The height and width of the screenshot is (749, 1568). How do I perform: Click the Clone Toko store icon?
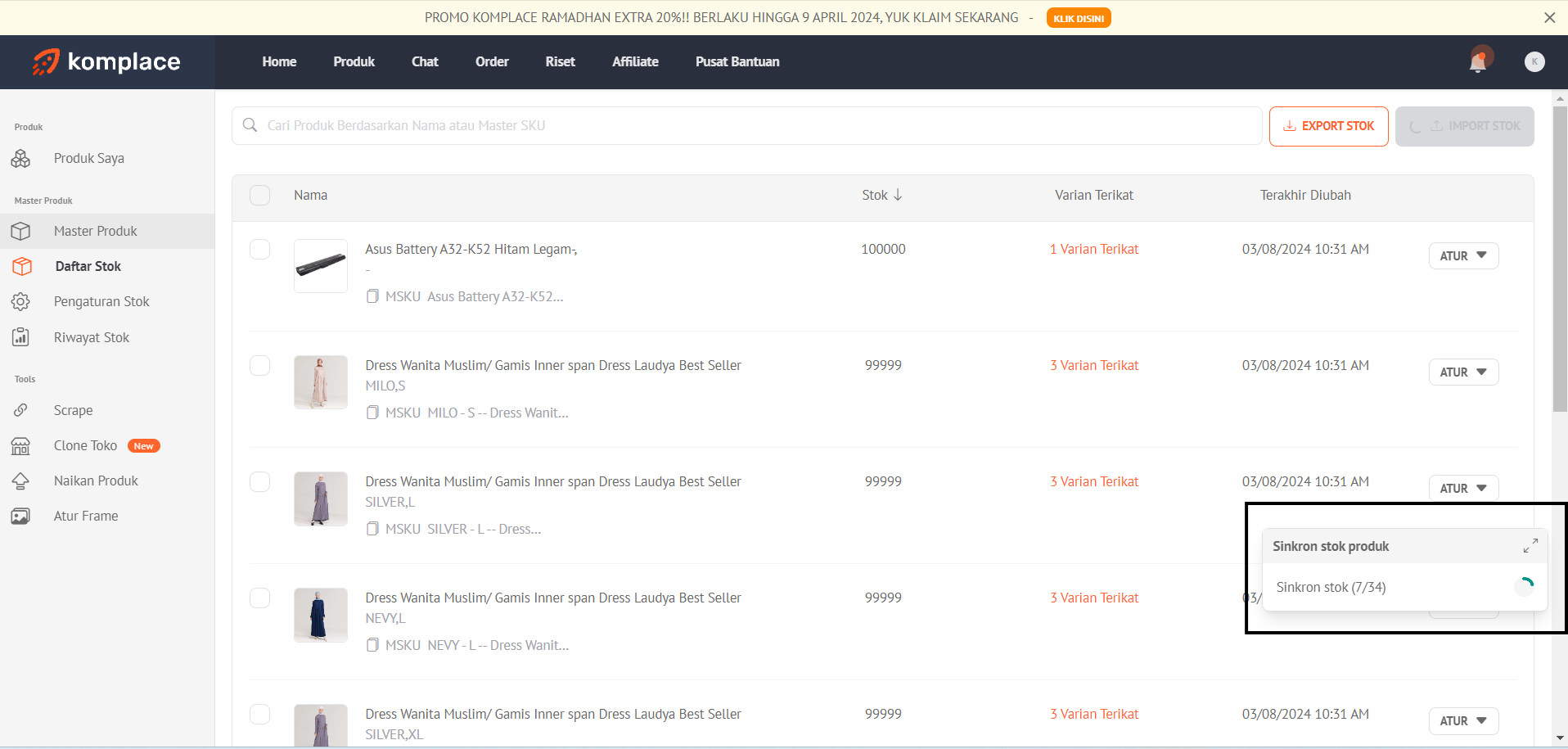pyautogui.click(x=21, y=445)
